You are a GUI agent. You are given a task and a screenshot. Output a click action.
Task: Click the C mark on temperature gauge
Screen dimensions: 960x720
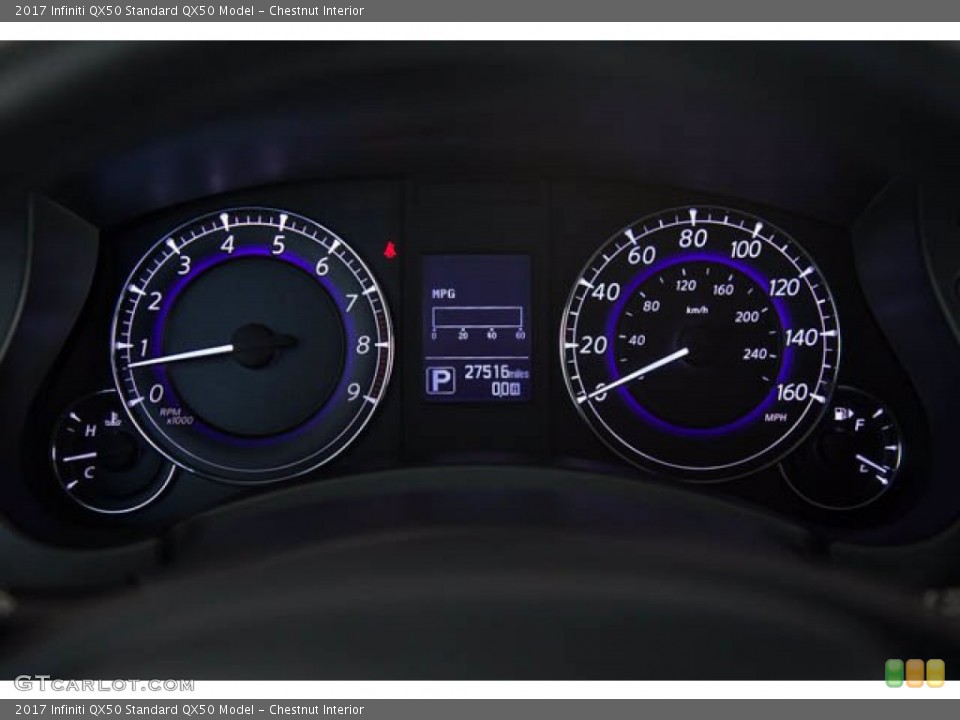click(89, 473)
